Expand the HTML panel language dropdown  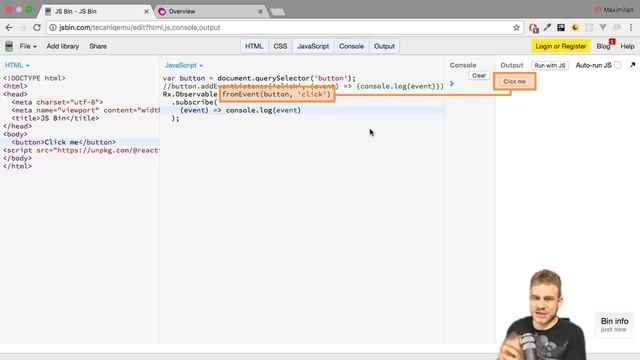tap(17, 65)
